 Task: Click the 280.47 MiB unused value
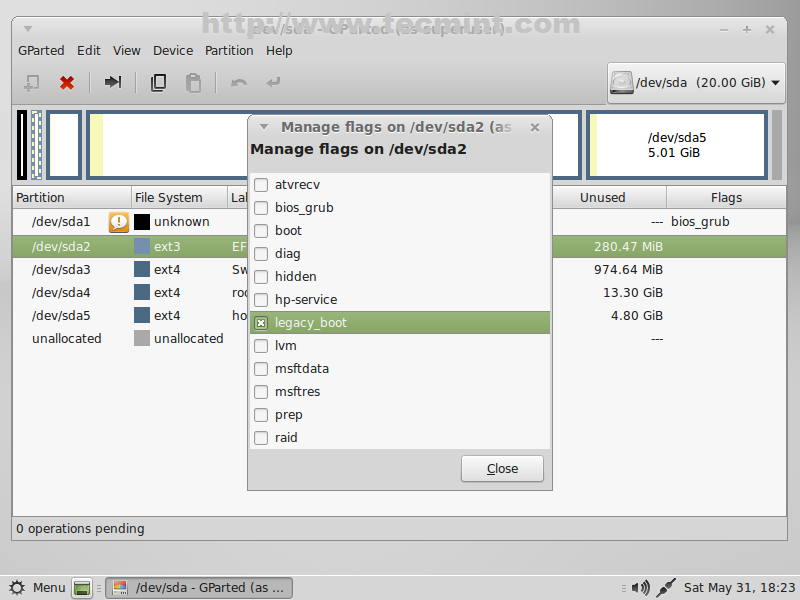point(628,246)
